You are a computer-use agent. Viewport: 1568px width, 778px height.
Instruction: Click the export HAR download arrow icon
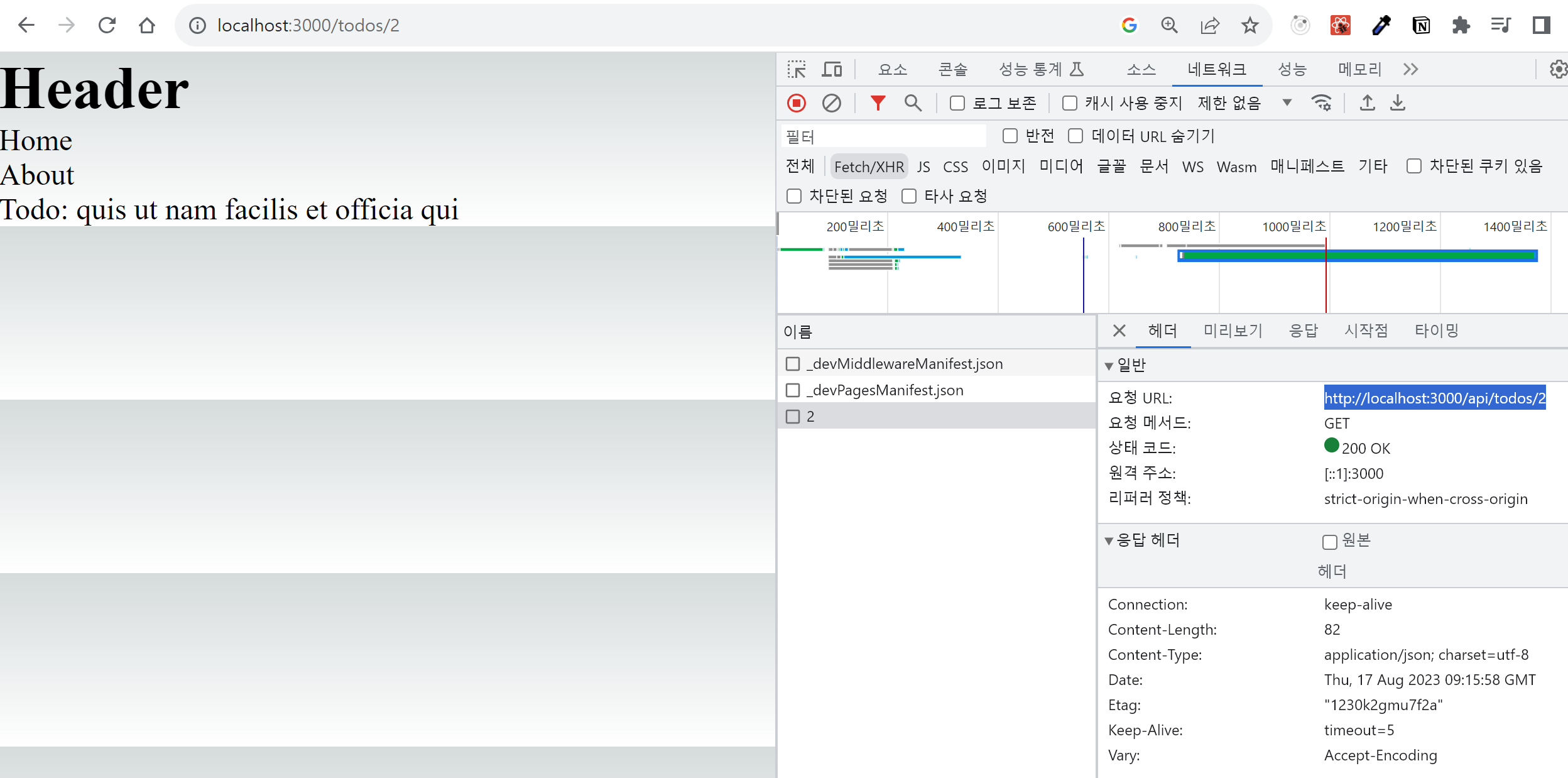click(1398, 103)
